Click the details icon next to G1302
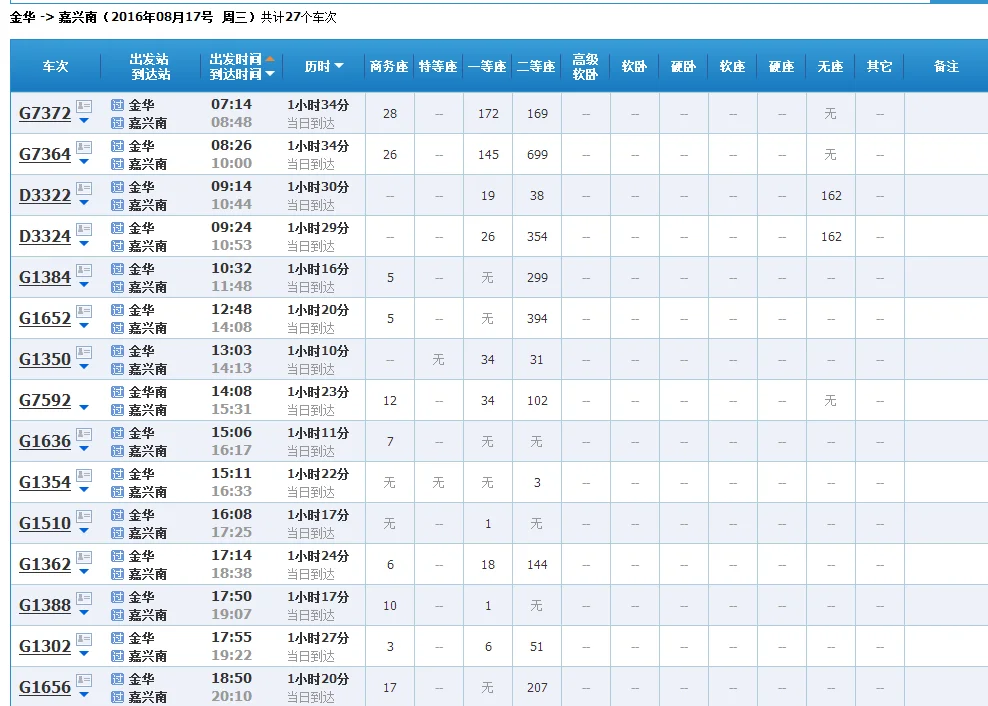988x706 pixels. (83, 640)
